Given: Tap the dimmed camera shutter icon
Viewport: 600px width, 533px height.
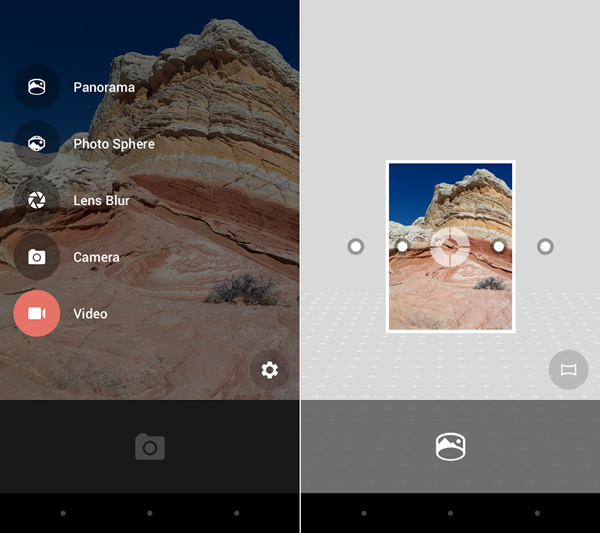Looking at the screenshot, I should [150, 447].
